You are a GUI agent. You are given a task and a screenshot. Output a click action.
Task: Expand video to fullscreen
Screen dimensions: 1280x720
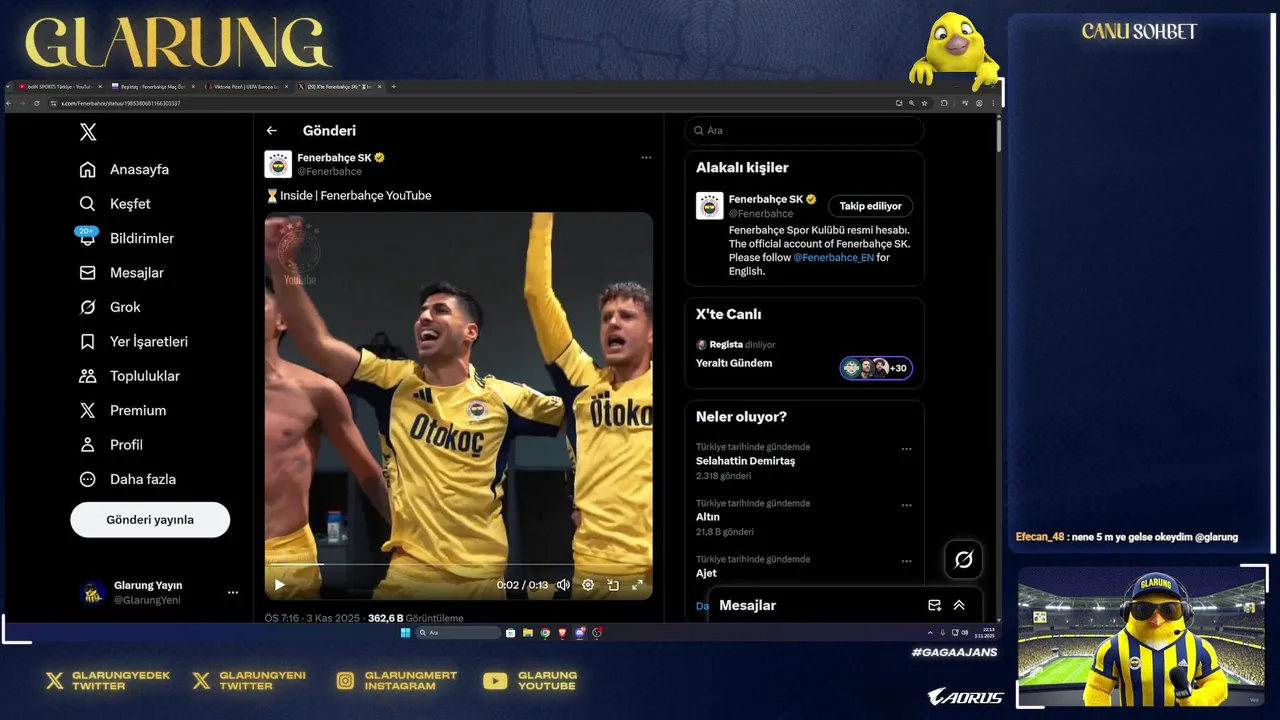tap(637, 585)
